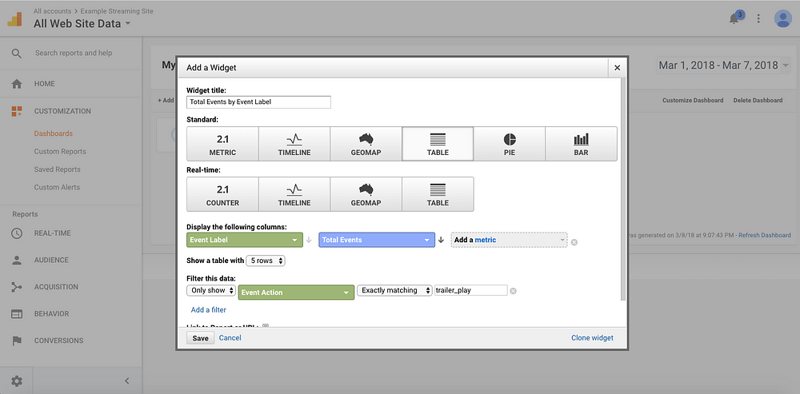Collapse the sidebar with chevron
This screenshot has width=800, height=394.
click(127, 381)
